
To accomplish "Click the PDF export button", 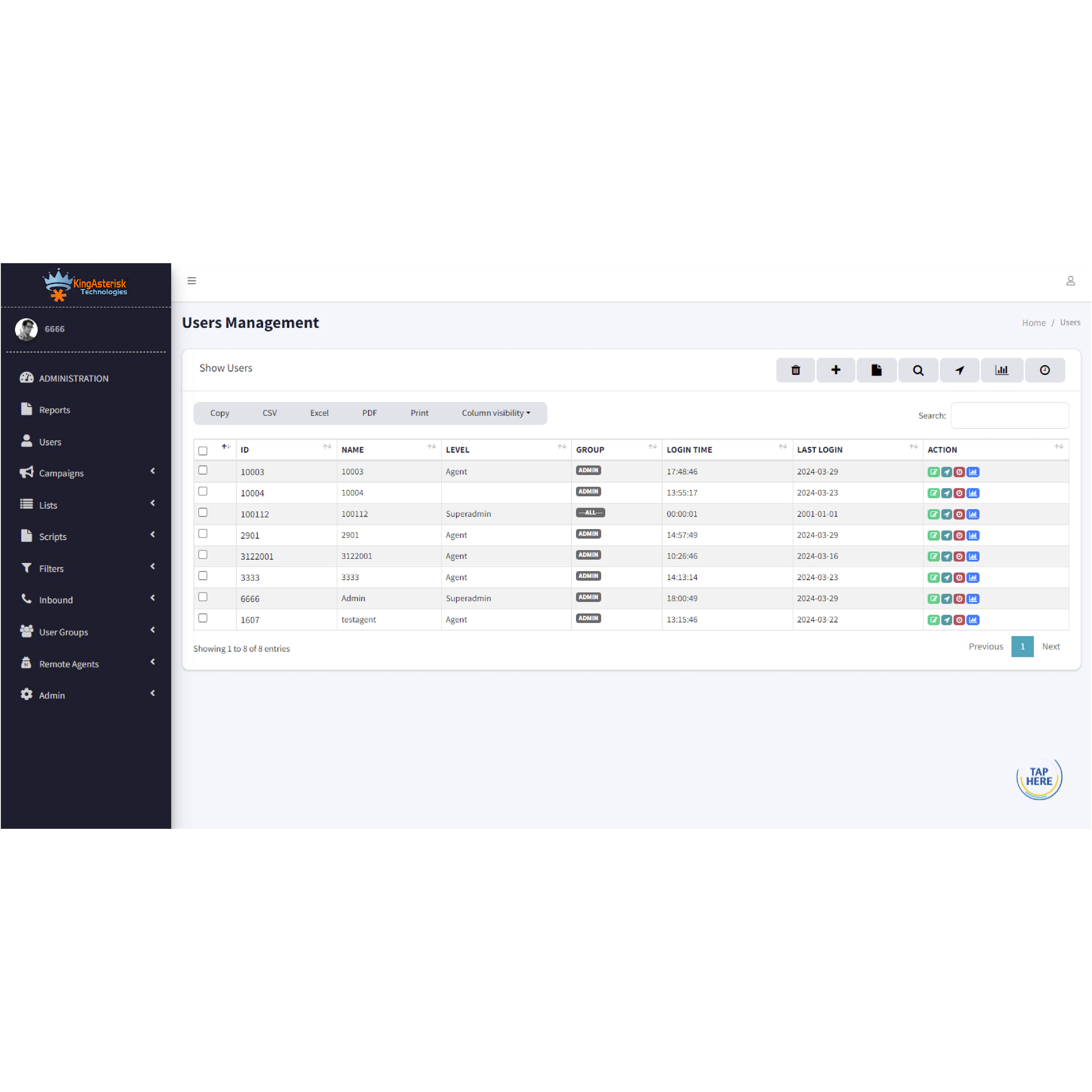I will click(x=370, y=413).
